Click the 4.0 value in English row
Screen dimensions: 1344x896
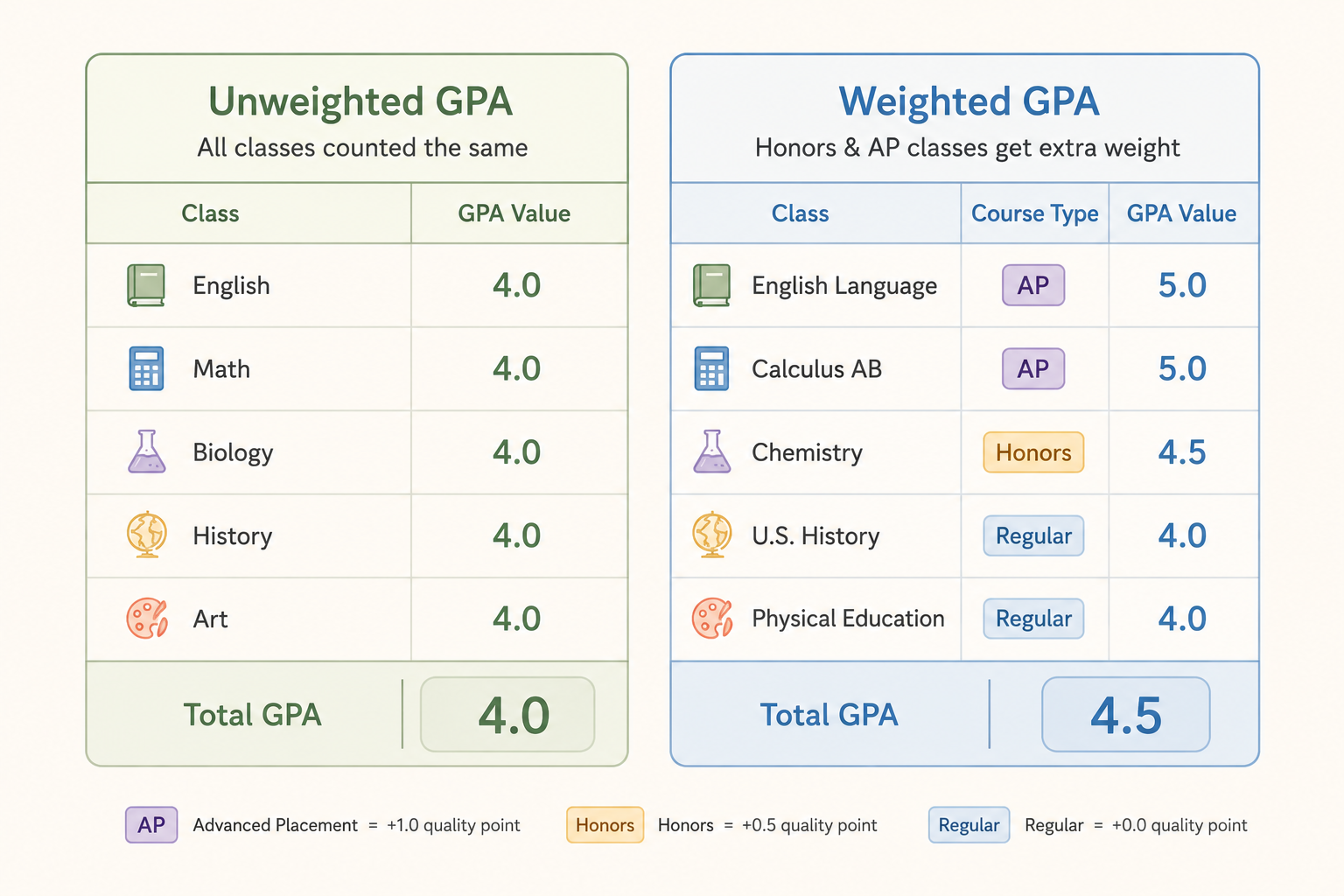pos(516,285)
